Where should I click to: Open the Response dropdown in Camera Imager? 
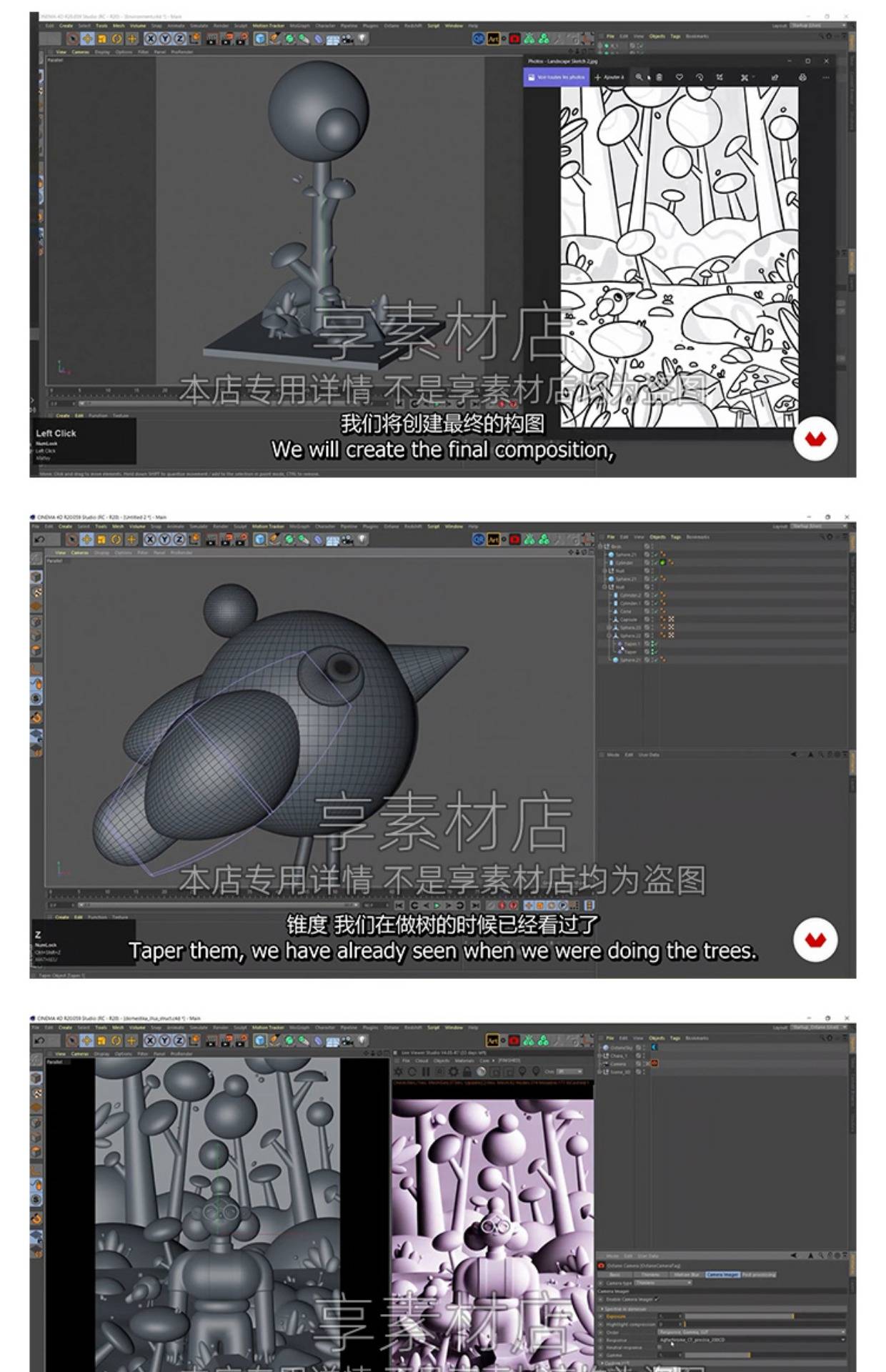[752, 1340]
